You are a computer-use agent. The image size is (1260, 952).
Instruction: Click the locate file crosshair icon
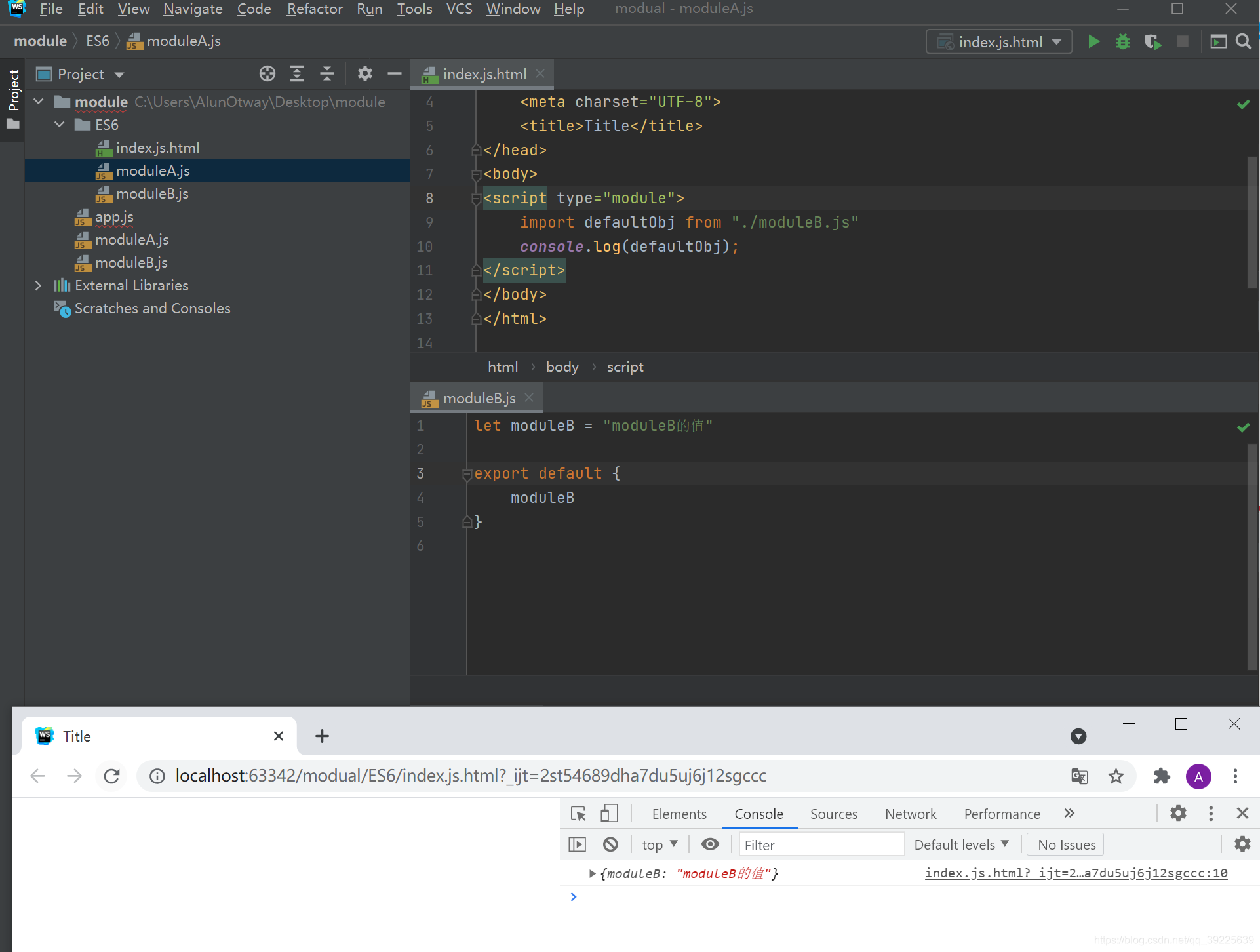click(x=267, y=73)
